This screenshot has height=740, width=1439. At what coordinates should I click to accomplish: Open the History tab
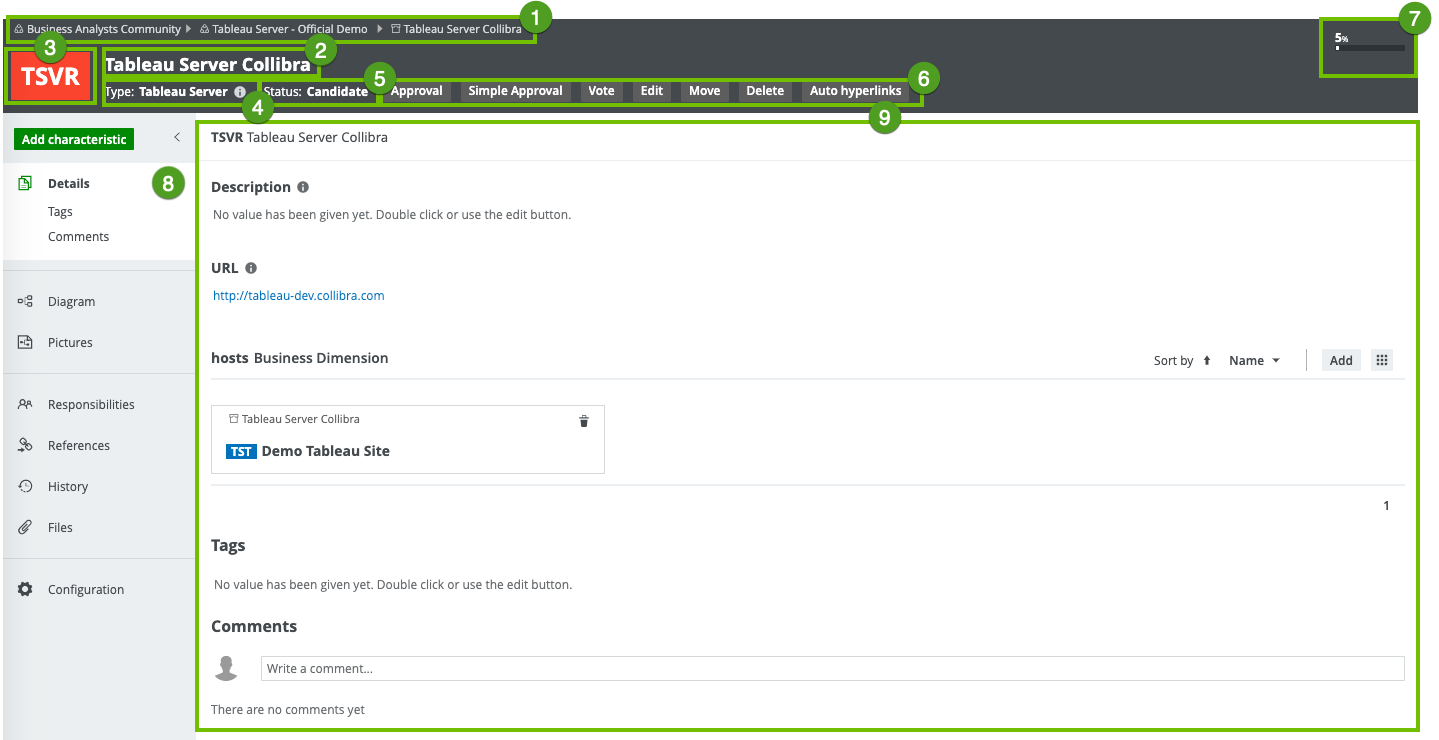point(68,486)
